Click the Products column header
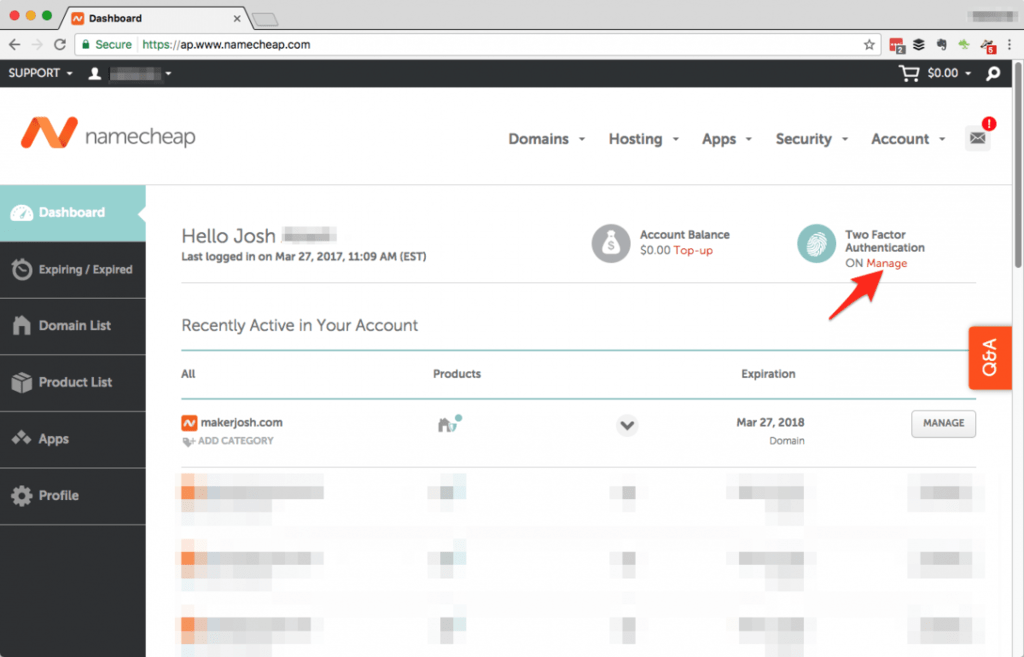1024x657 pixels. coord(456,374)
